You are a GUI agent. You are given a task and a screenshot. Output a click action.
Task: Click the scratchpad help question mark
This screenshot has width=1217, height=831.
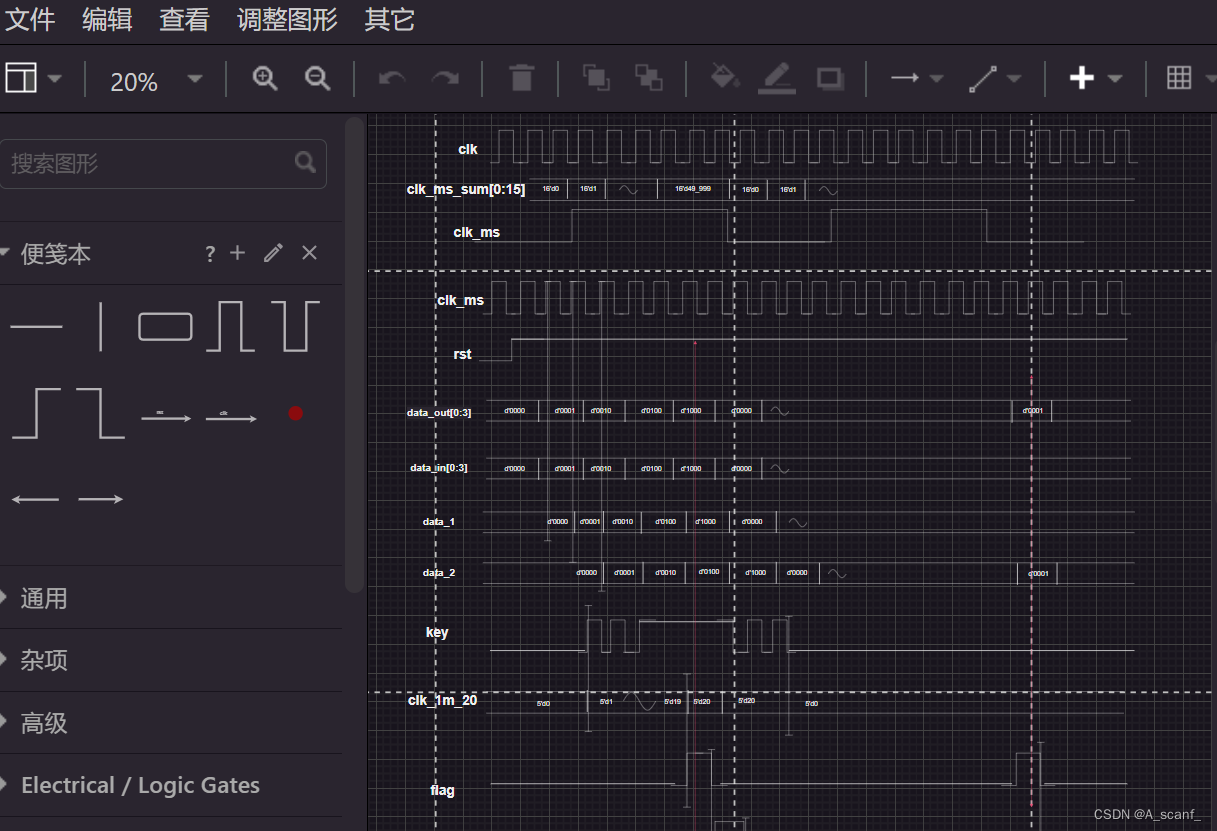coord(209,253)
